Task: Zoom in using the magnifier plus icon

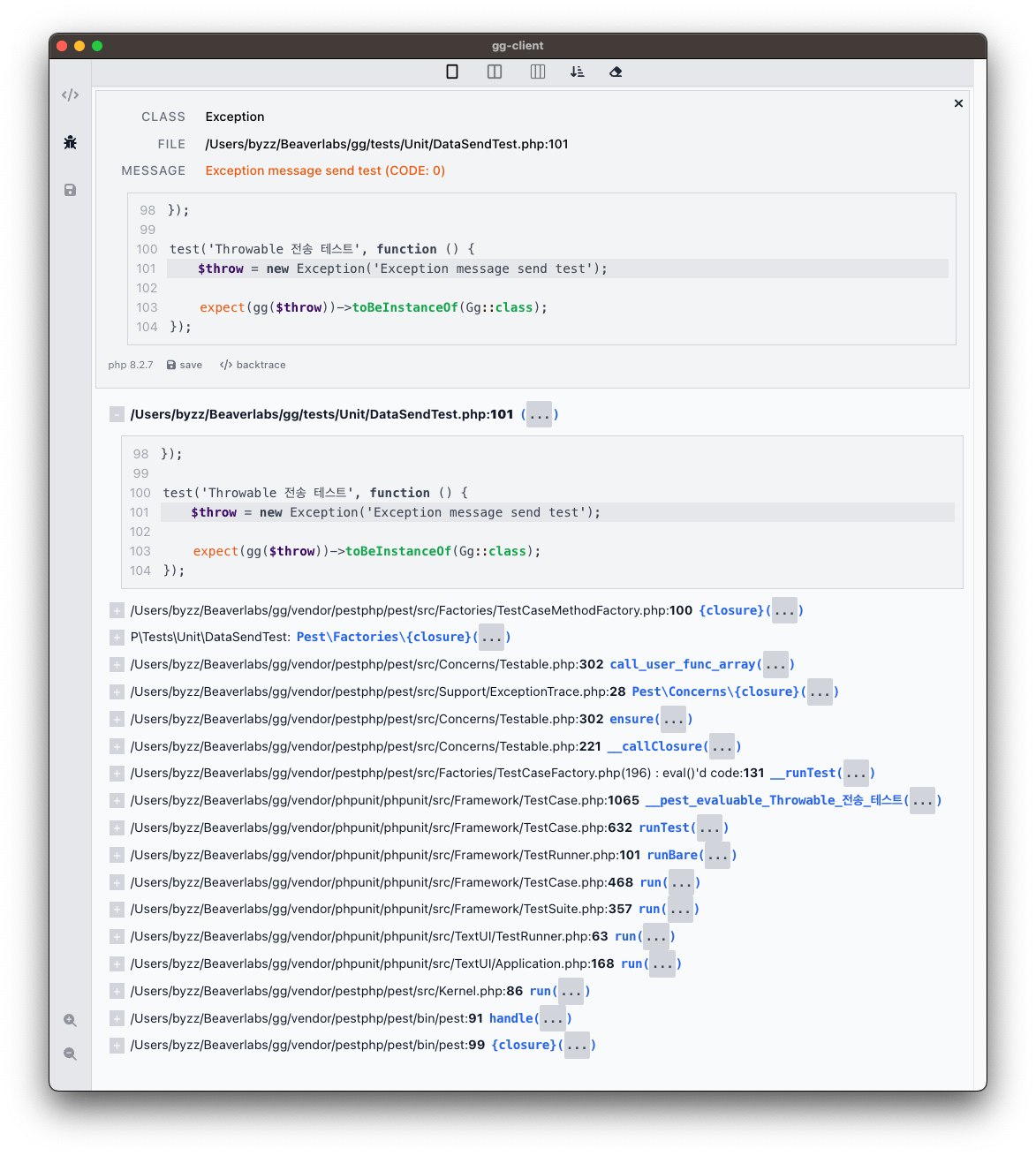Action: [x=71, y=1021]
